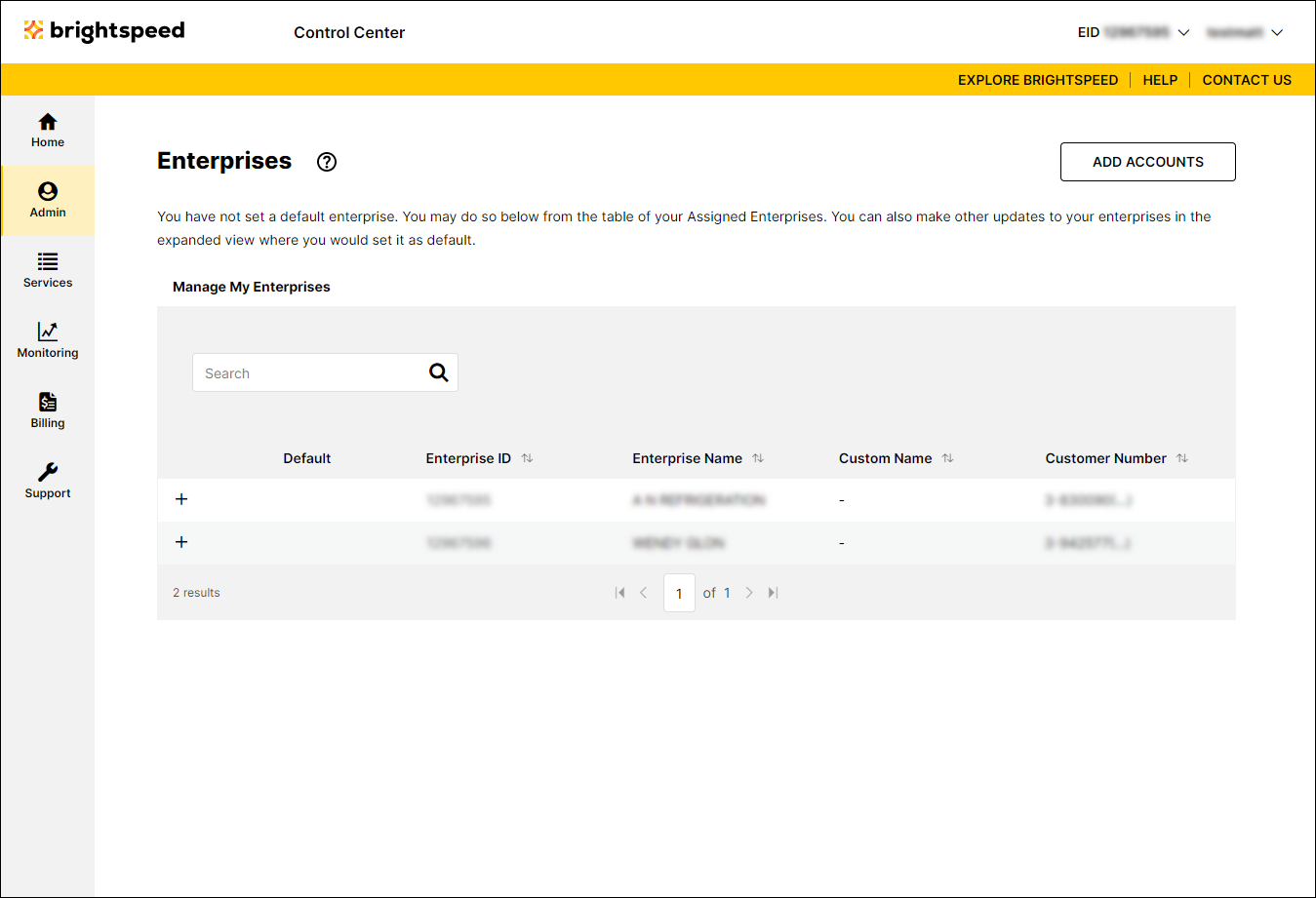
Task: Open the CONTACT US link
Action: (x=1247, y=80)
